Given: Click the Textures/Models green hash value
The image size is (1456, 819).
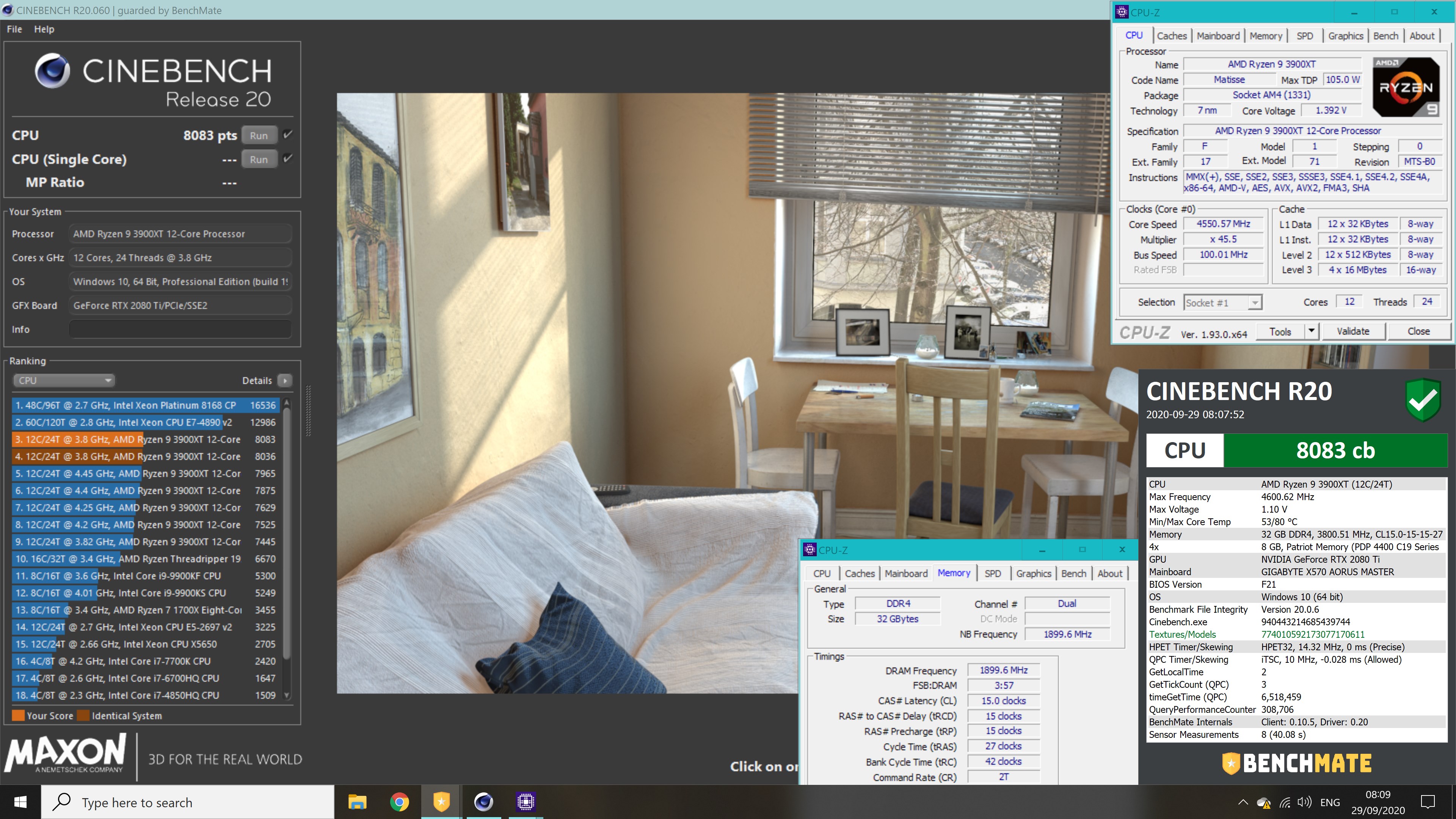Looking at the screenshot, I should tap(1312, 634).
